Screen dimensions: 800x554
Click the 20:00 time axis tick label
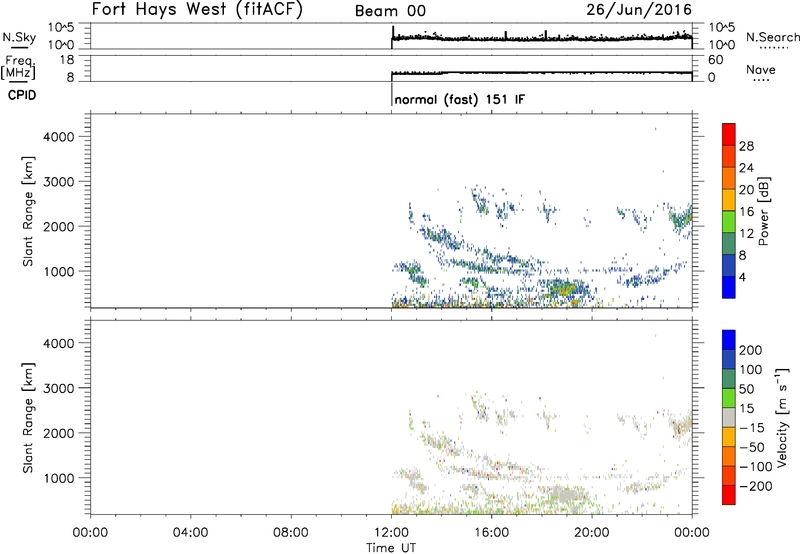(592, 533)
